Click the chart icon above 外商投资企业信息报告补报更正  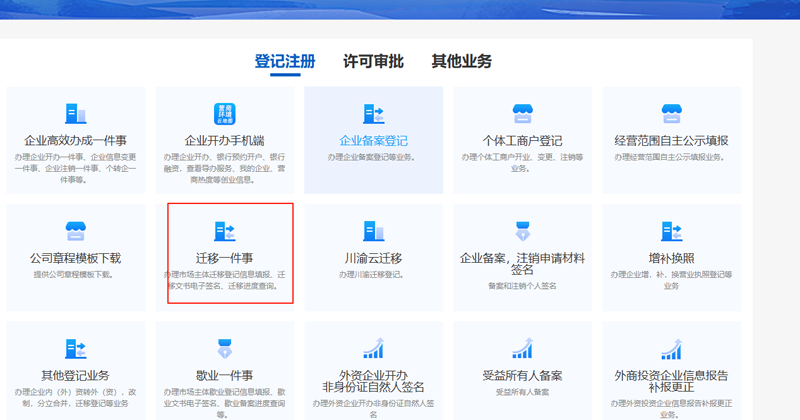(x=671, y=348)
